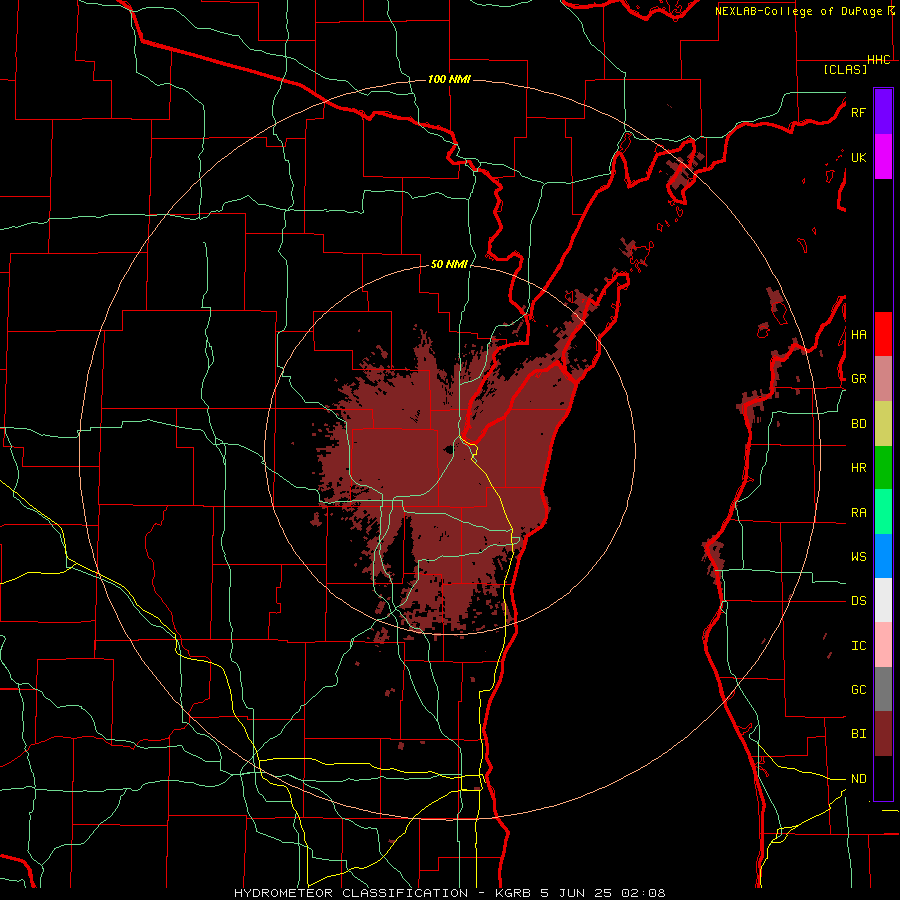900x900 pixels.
Task: Click the GR legend label
Action: click(858, 379)
